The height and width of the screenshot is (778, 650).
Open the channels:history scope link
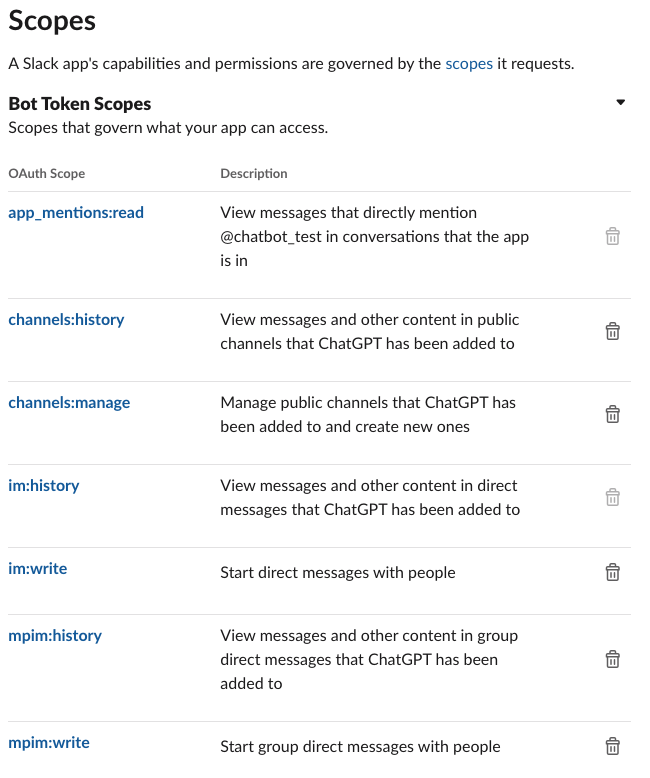66,319
